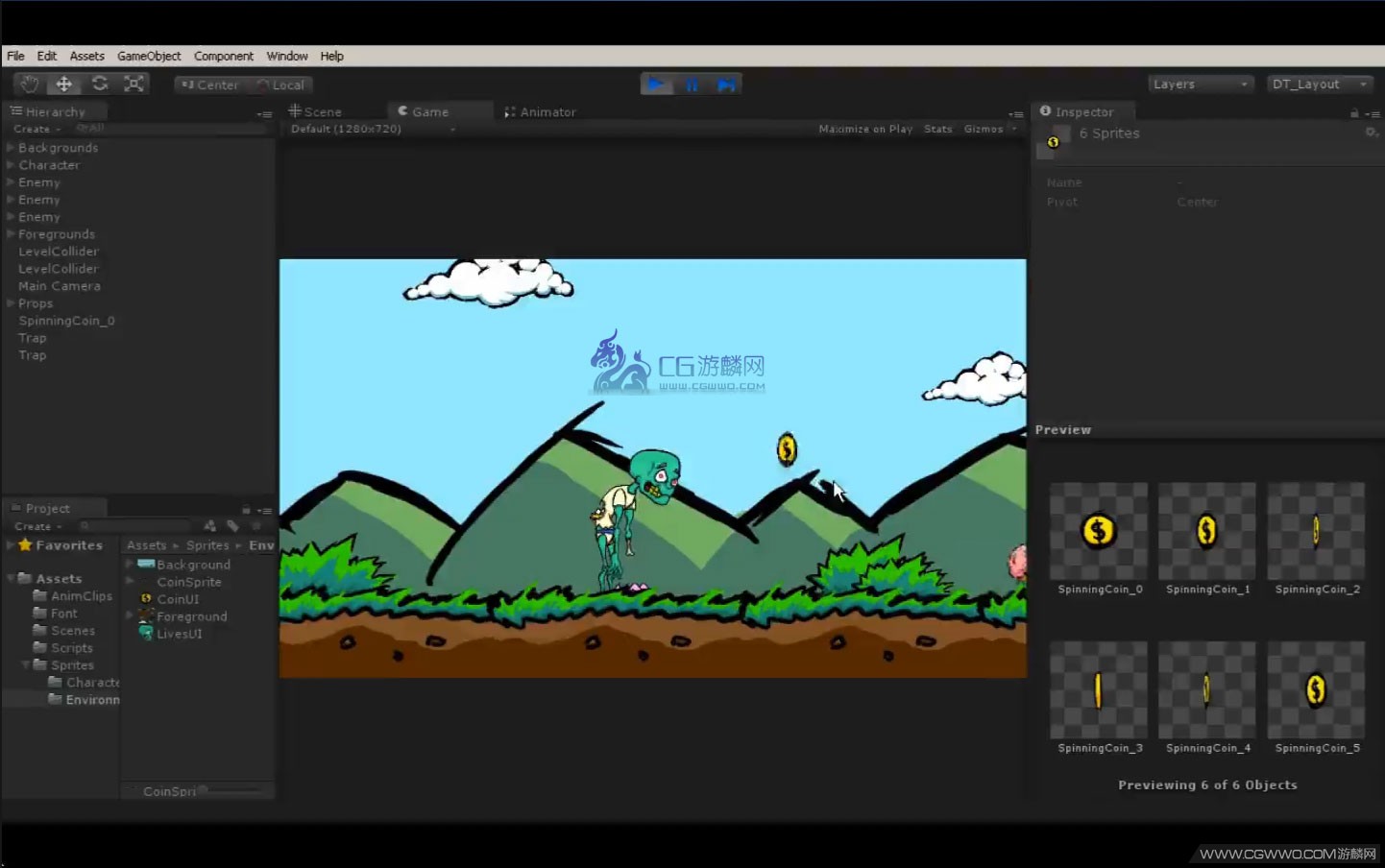The height and width of the screenshot is (868, 1385).
Task: Click the Project search field
Action: pos(136,526)
